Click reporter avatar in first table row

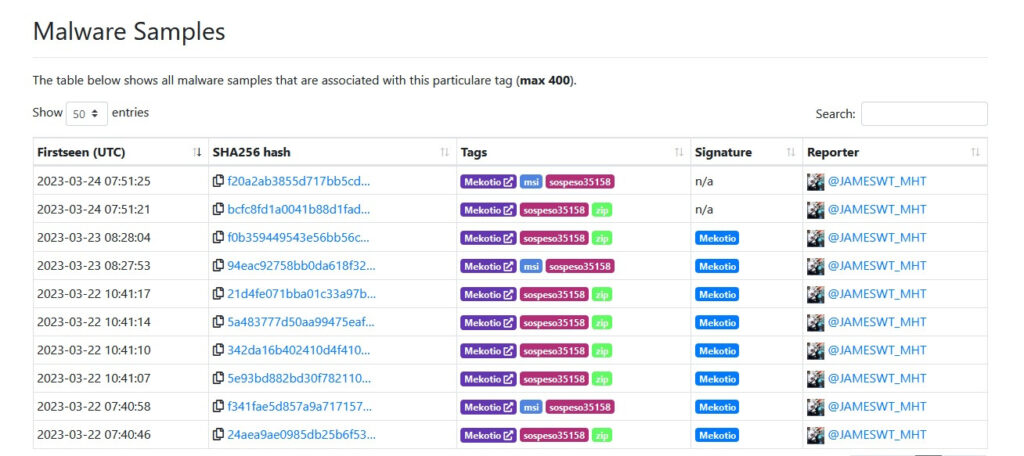tap(816, 182)
